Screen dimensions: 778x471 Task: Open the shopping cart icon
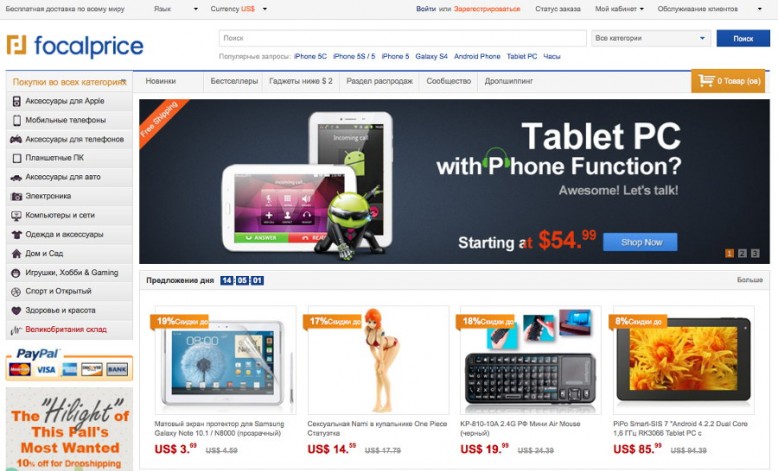(x=706, y=80)
